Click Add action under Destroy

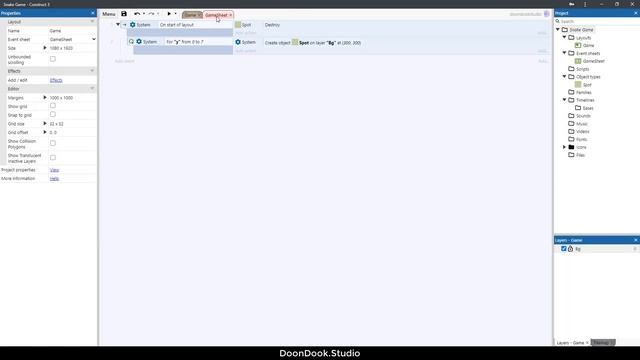point(245,33)
